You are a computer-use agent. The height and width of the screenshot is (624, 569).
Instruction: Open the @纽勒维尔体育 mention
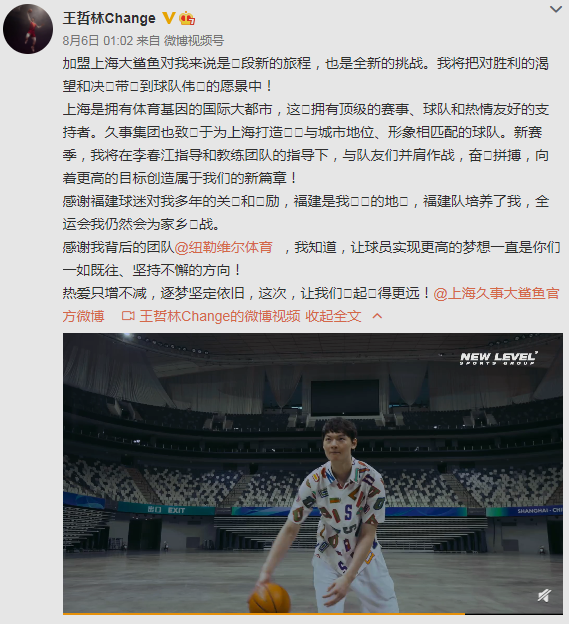(x=224, y=247)
